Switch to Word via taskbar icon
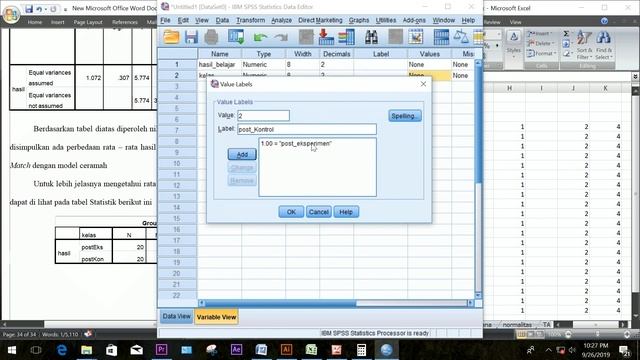640x360 pixels. pos(261,350)
